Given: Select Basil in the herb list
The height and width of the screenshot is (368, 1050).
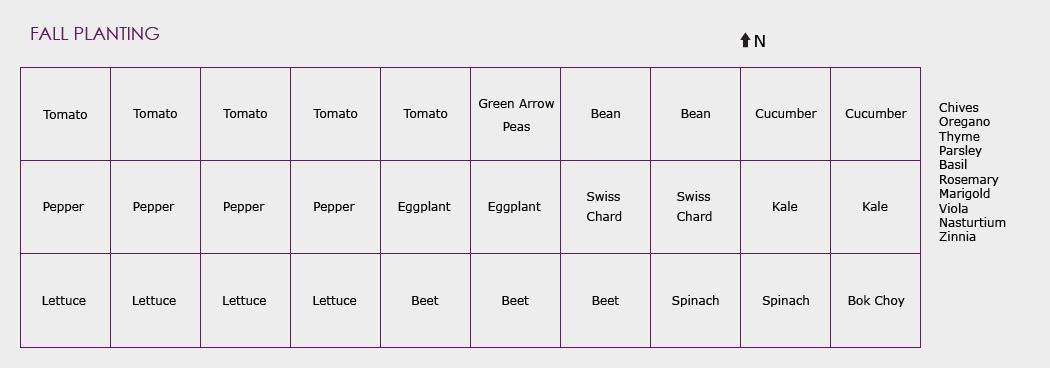Looking at the screenshot, I should (953, 165).
